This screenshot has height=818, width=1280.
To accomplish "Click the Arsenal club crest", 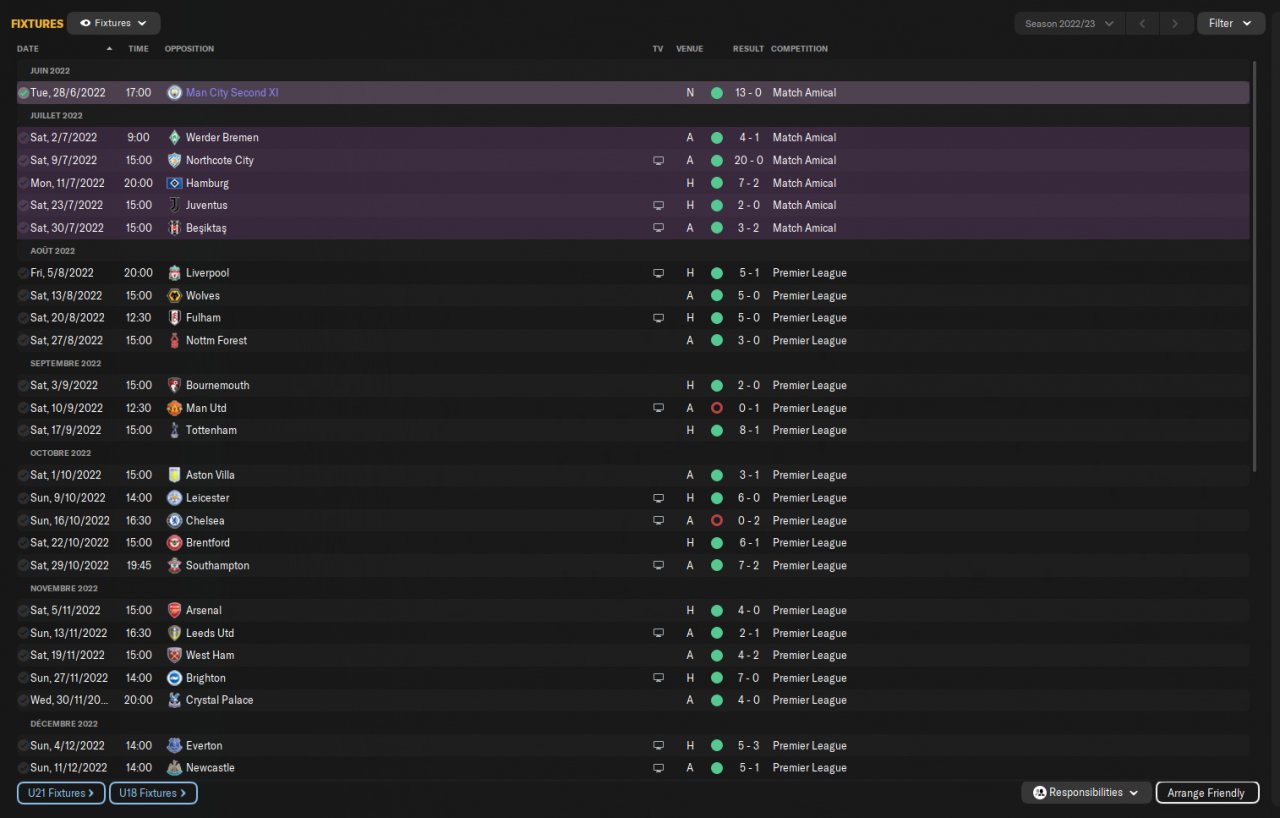I will [174, 610].
